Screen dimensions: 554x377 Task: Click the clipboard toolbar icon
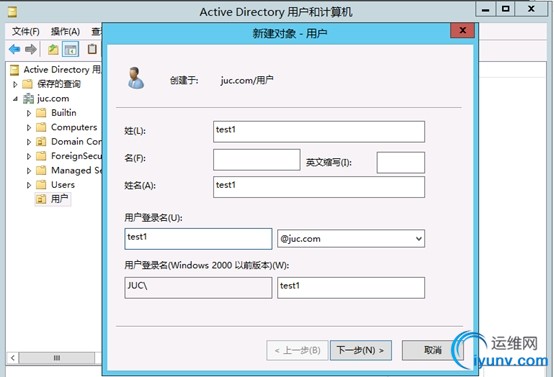[x=92, y=49]
